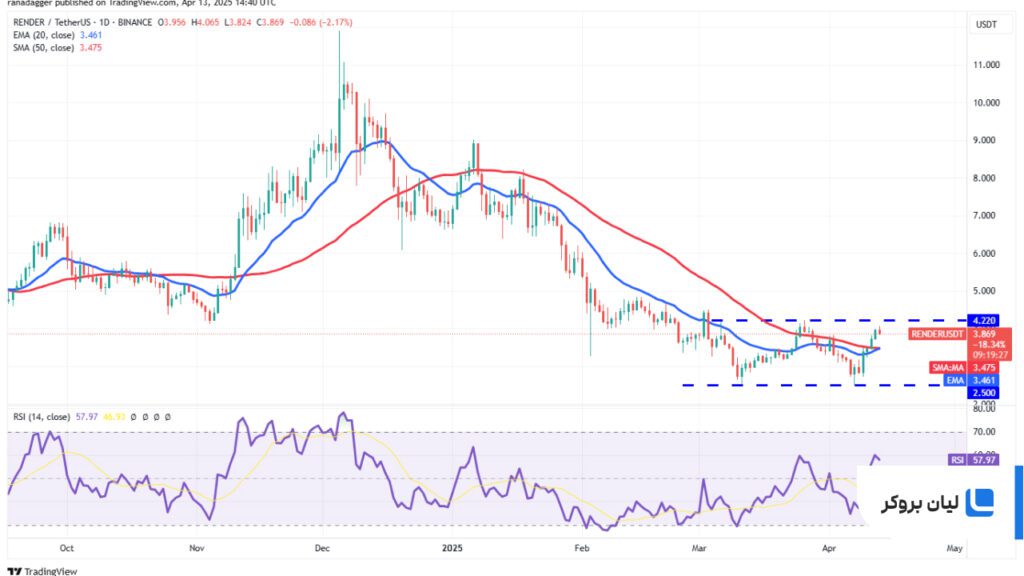This screenshot has width=1024, height=576.
Task: Click the 2.500 support price label
Action: pos(984,392)
